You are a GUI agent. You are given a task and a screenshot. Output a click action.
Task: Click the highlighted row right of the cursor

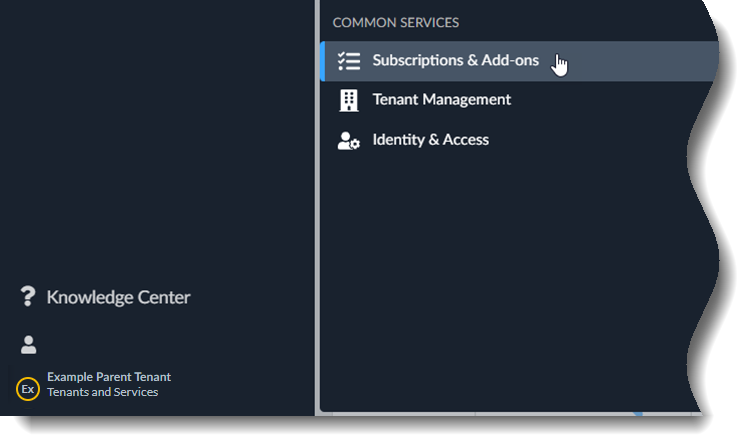click(640, 61)
